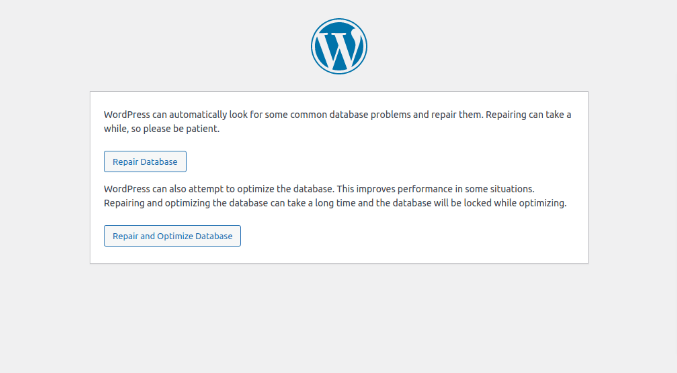The height and width of the screenshot is (373, 677).
Task: Click the word 'Repair' in the first button
Action: [x=125, y=162]
